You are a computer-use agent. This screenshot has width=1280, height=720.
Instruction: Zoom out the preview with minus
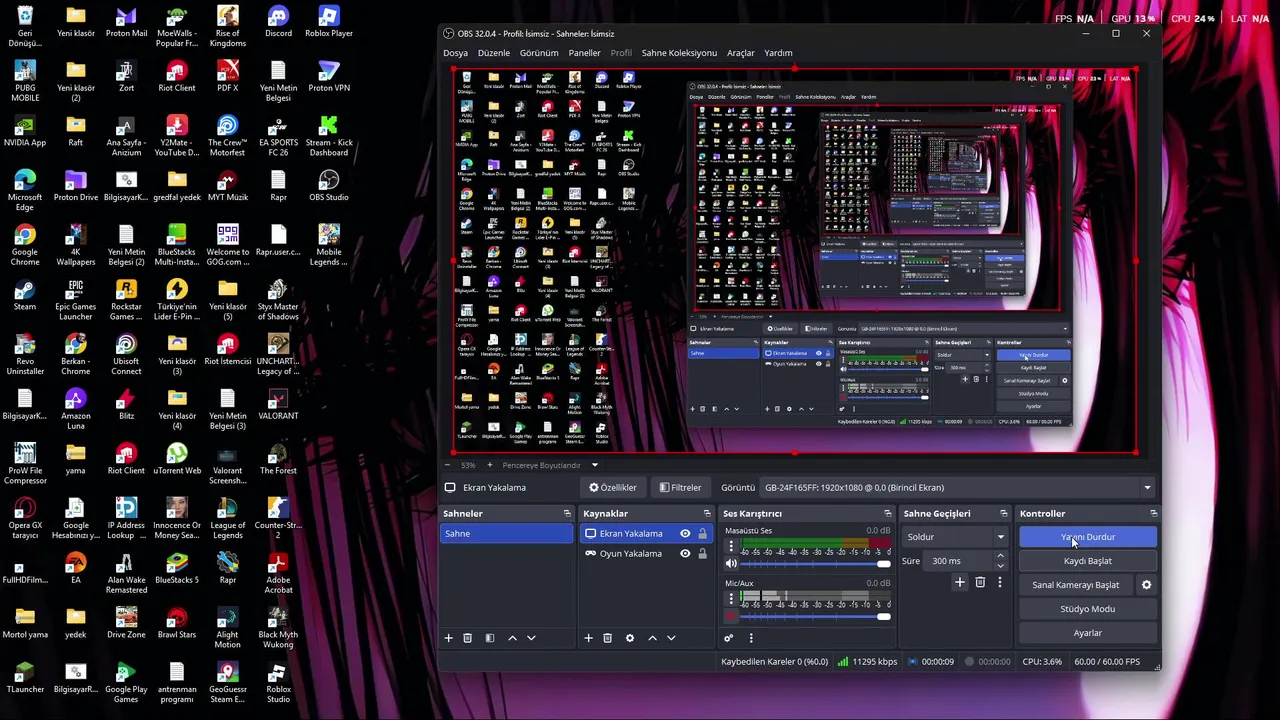point(448,465)
